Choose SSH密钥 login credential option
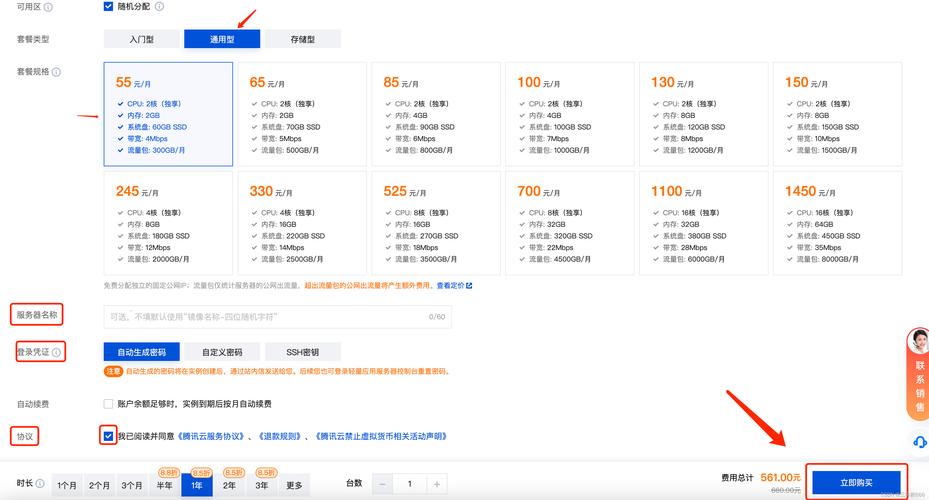Screen dimensions: 929x500 303,352
